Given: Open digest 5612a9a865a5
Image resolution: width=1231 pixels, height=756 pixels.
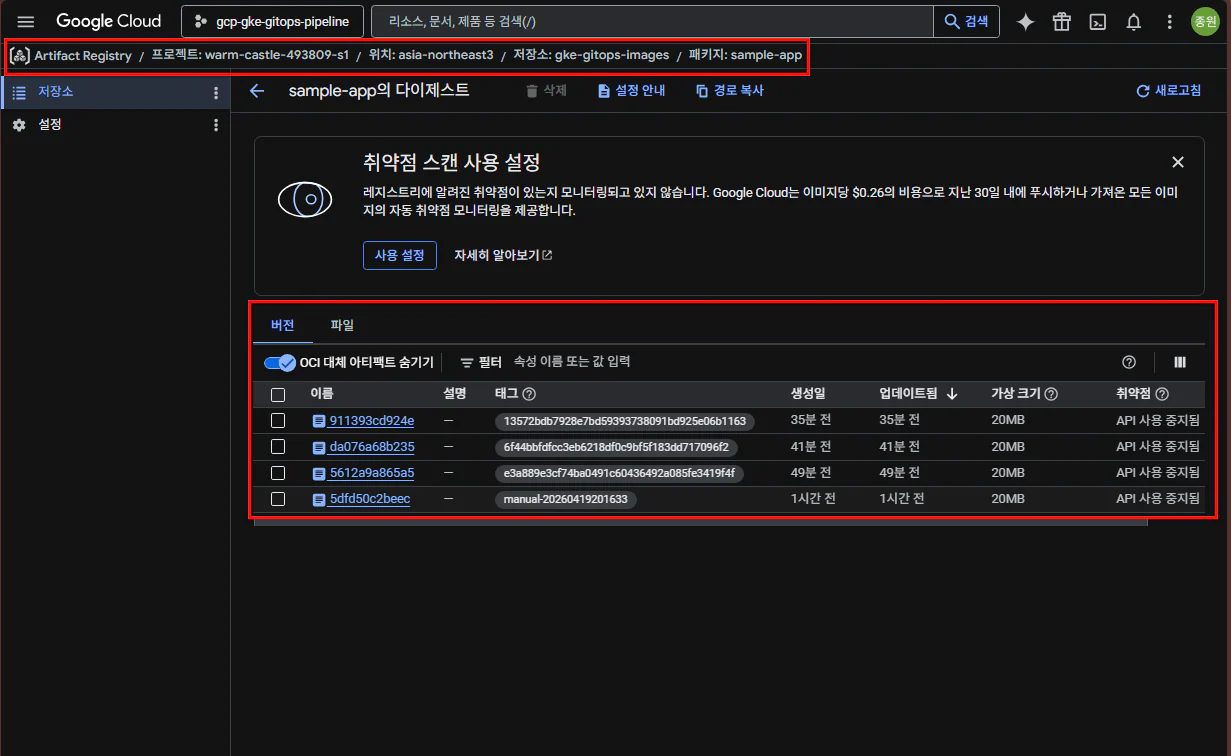Looking at the screenshot, I should tap(371, 473).
